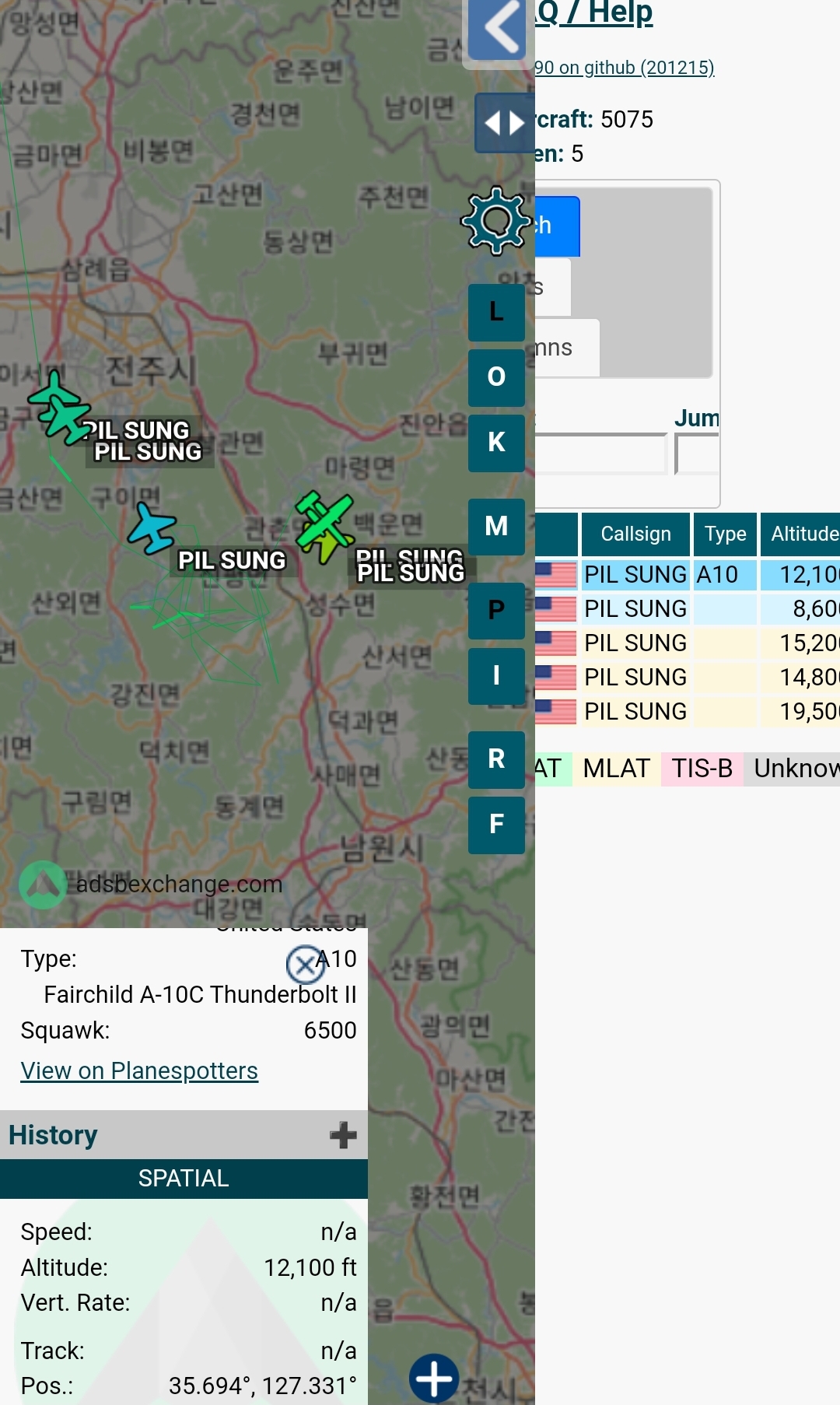Toggle the K map button
The image size is (840, 1405).
(496, 443)
